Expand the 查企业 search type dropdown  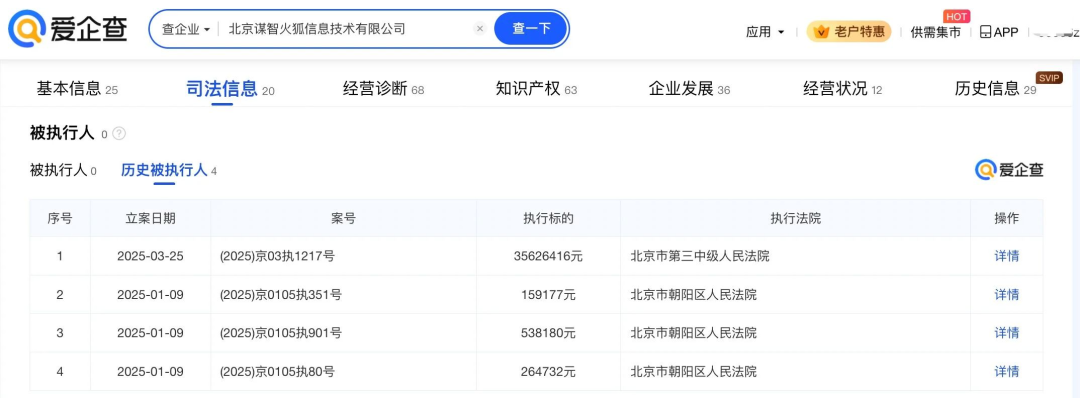pos(186,30)
